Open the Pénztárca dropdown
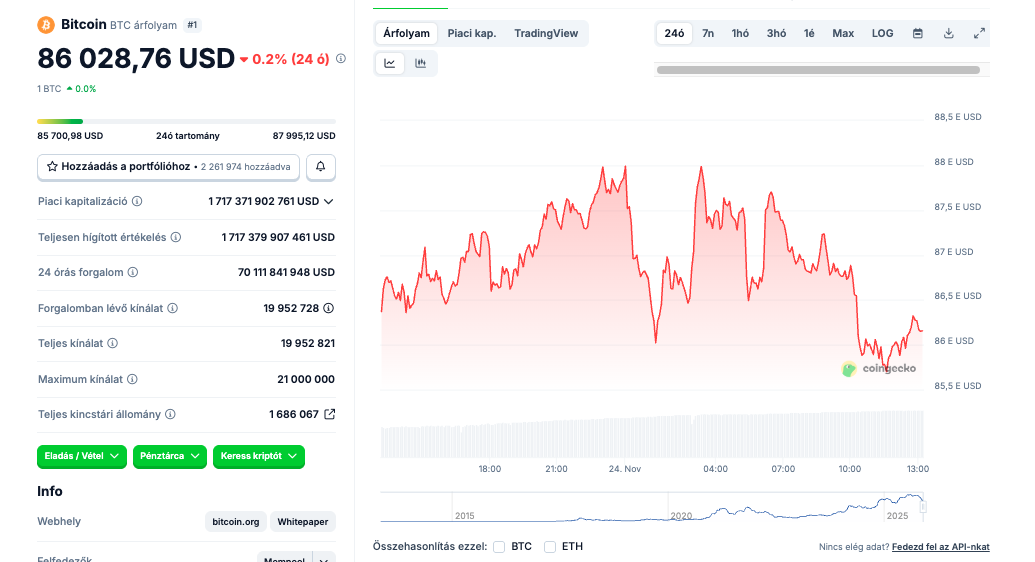Image resolution: width=1035 pixels, height=562 pixels. click(170, 456)
